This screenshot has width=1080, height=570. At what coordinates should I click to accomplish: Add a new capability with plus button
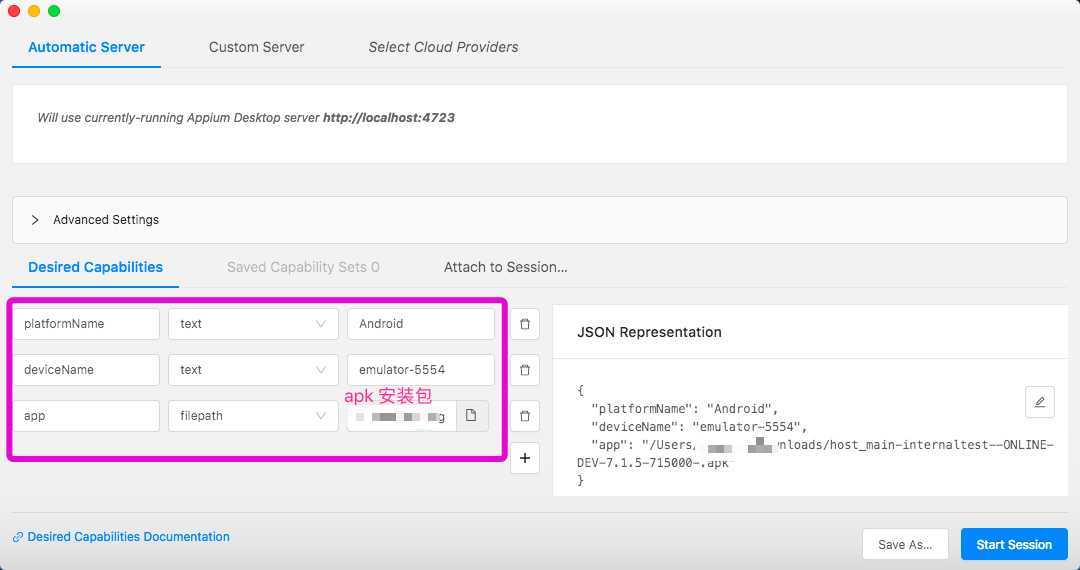pos(525,458)
